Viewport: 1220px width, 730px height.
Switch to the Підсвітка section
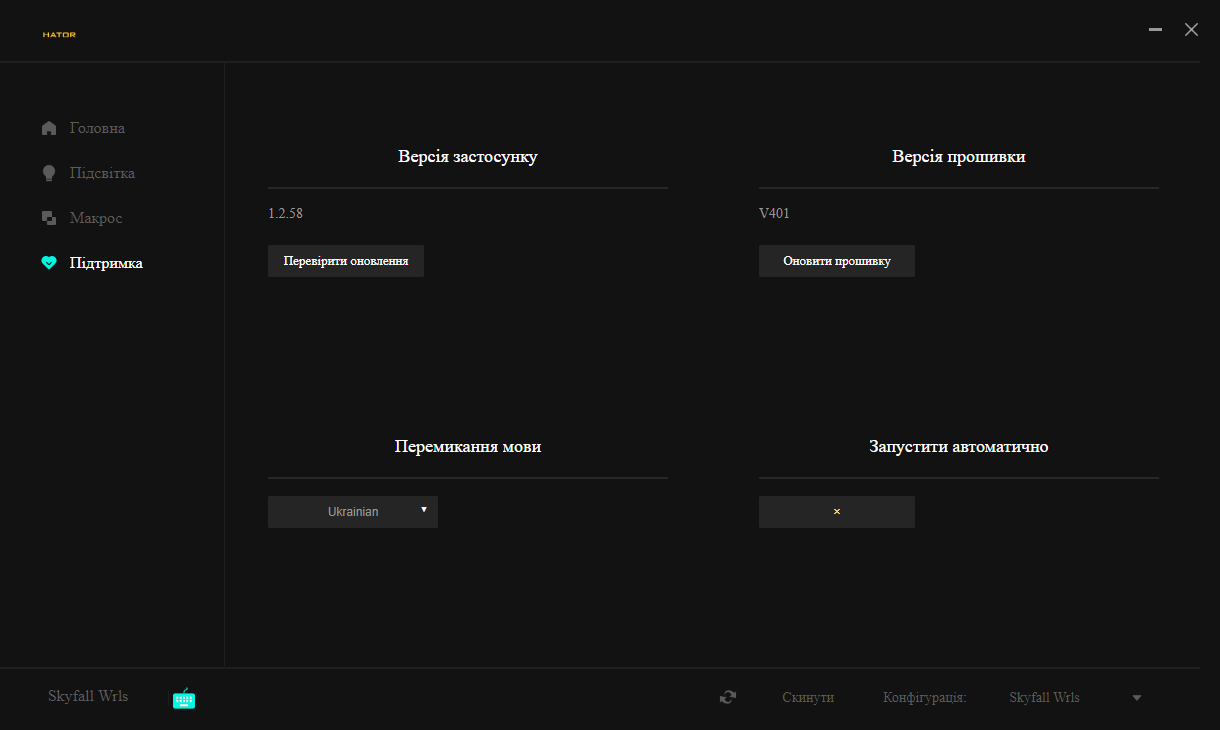click(102, 173)
